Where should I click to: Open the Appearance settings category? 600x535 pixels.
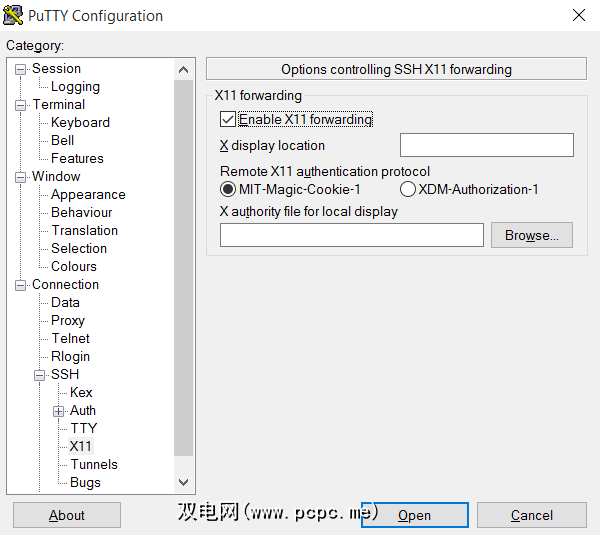point(88,194)
